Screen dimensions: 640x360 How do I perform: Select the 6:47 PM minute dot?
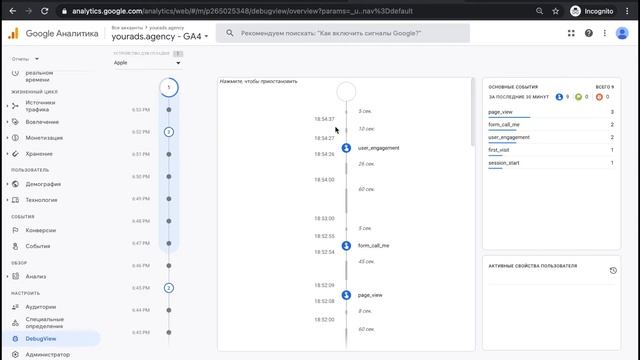point(169,243)
